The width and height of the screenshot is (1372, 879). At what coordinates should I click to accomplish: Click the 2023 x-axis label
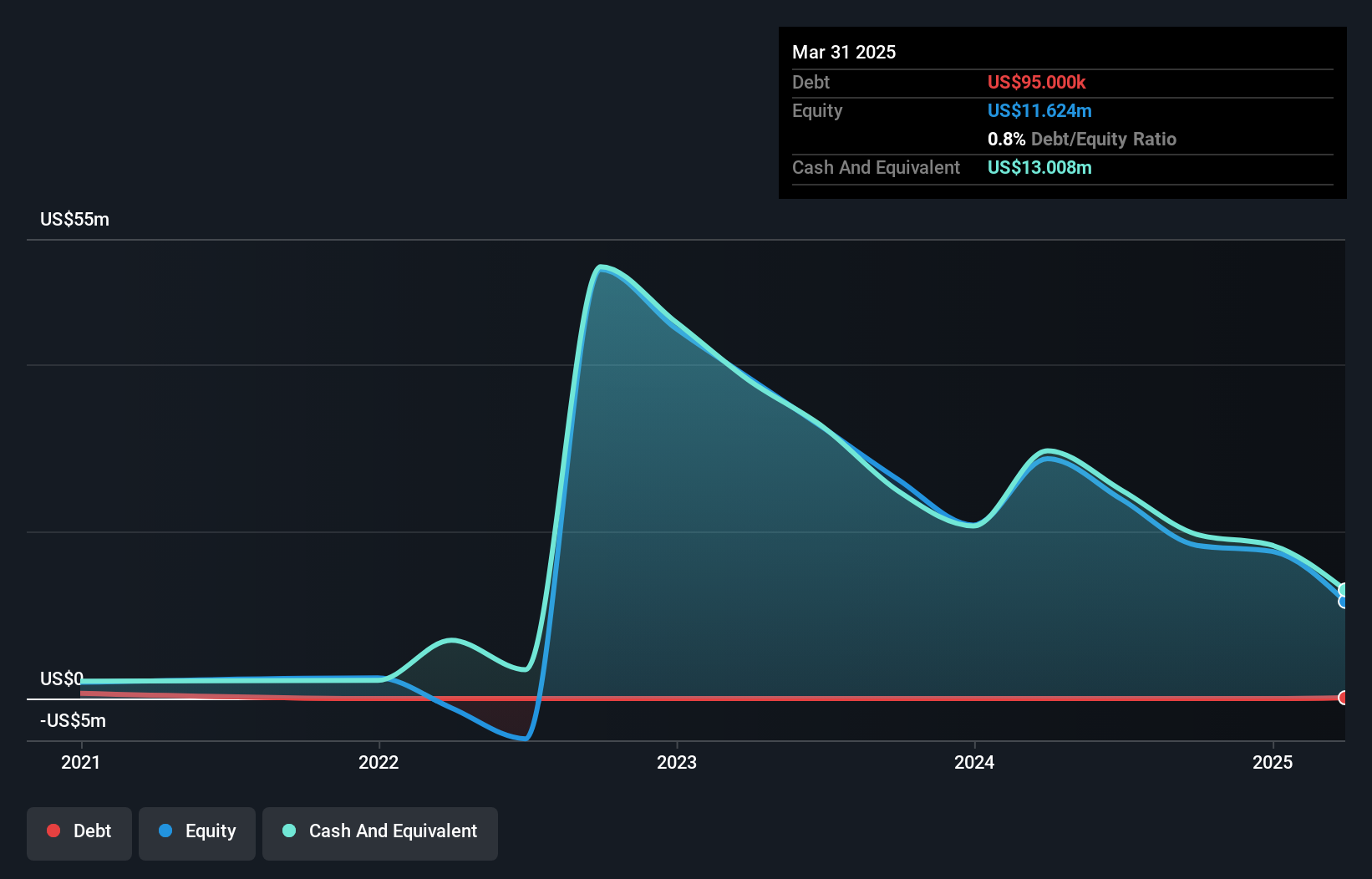click(677, 762)
